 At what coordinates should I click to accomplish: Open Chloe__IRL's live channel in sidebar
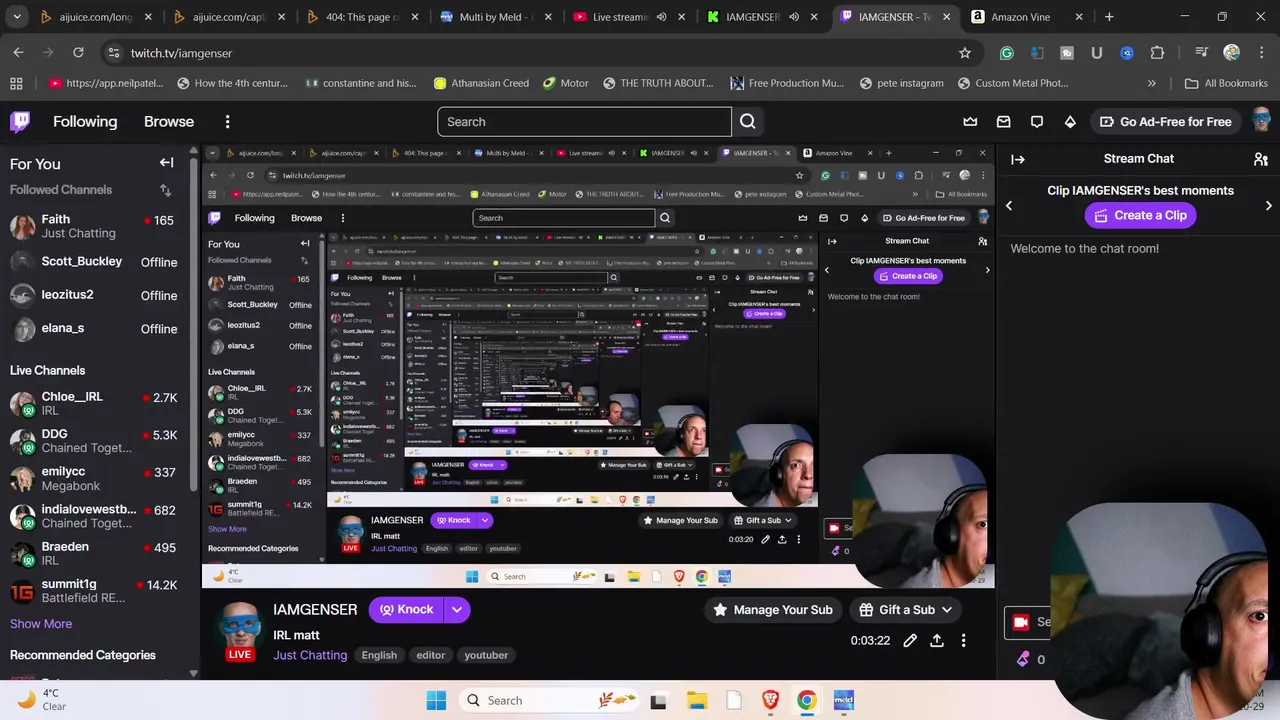93,404
